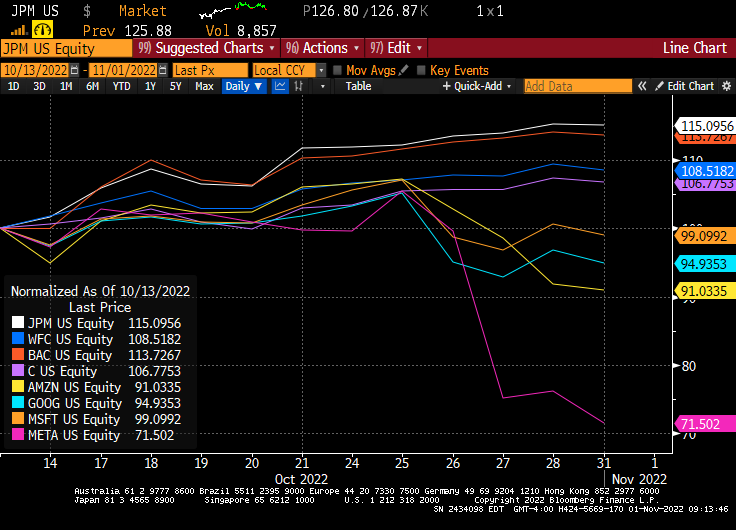Select the 5Y range tab
The width and height of the screenshot is (736, 530).
pyautogui.click(x=176, y=86)
